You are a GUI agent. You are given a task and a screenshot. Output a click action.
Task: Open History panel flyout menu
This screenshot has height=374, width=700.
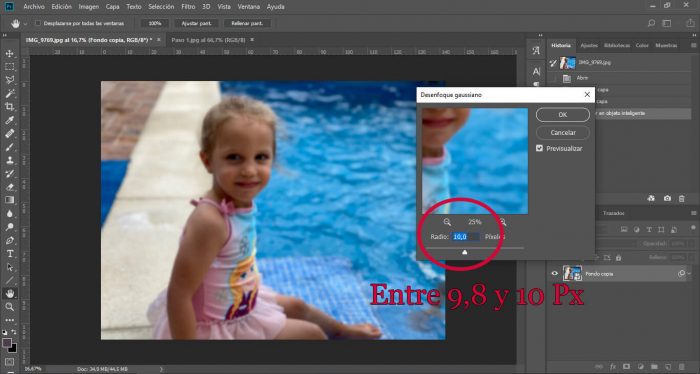(x=693, y=46)
